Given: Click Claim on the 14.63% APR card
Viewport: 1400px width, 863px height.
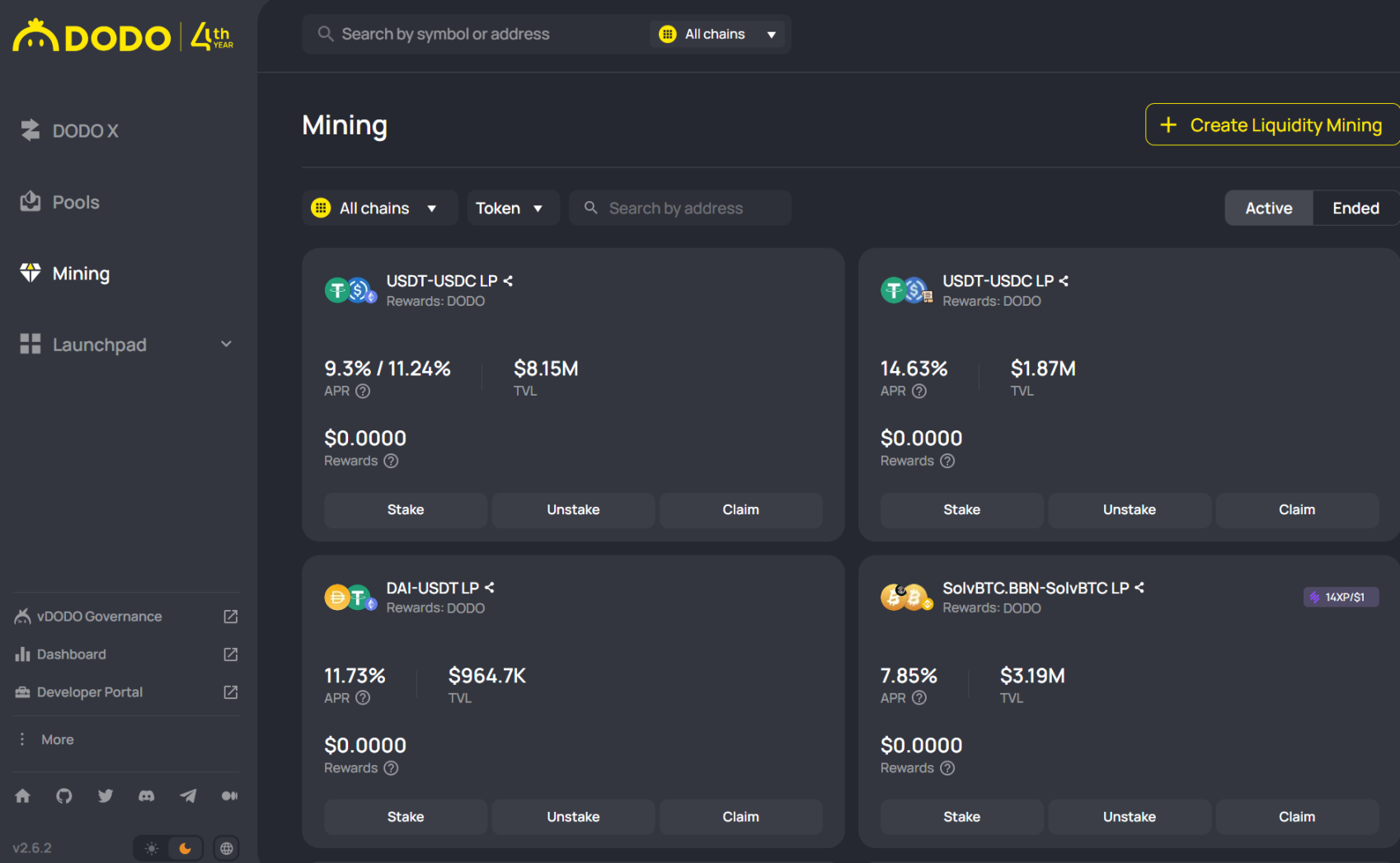Looking at the screenshot, I should pyautogui.click(x=1297, y=510).
